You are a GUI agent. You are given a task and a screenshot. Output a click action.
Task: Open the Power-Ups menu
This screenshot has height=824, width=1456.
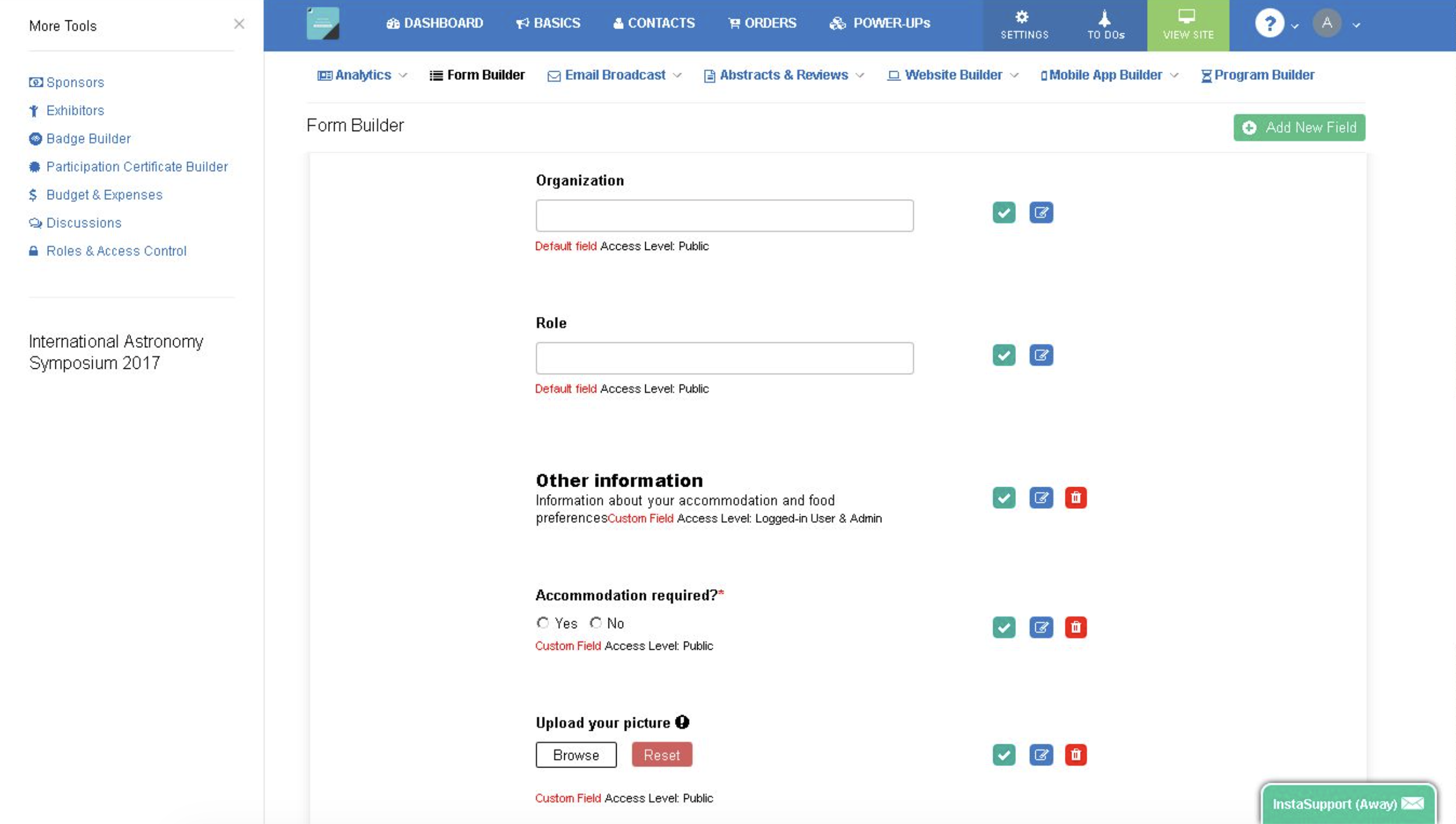880,23
